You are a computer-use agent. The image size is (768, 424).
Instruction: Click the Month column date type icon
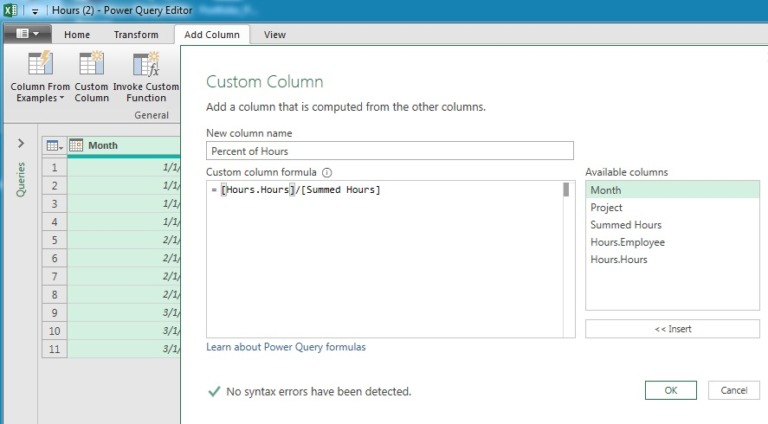click(x=76, y=146)
